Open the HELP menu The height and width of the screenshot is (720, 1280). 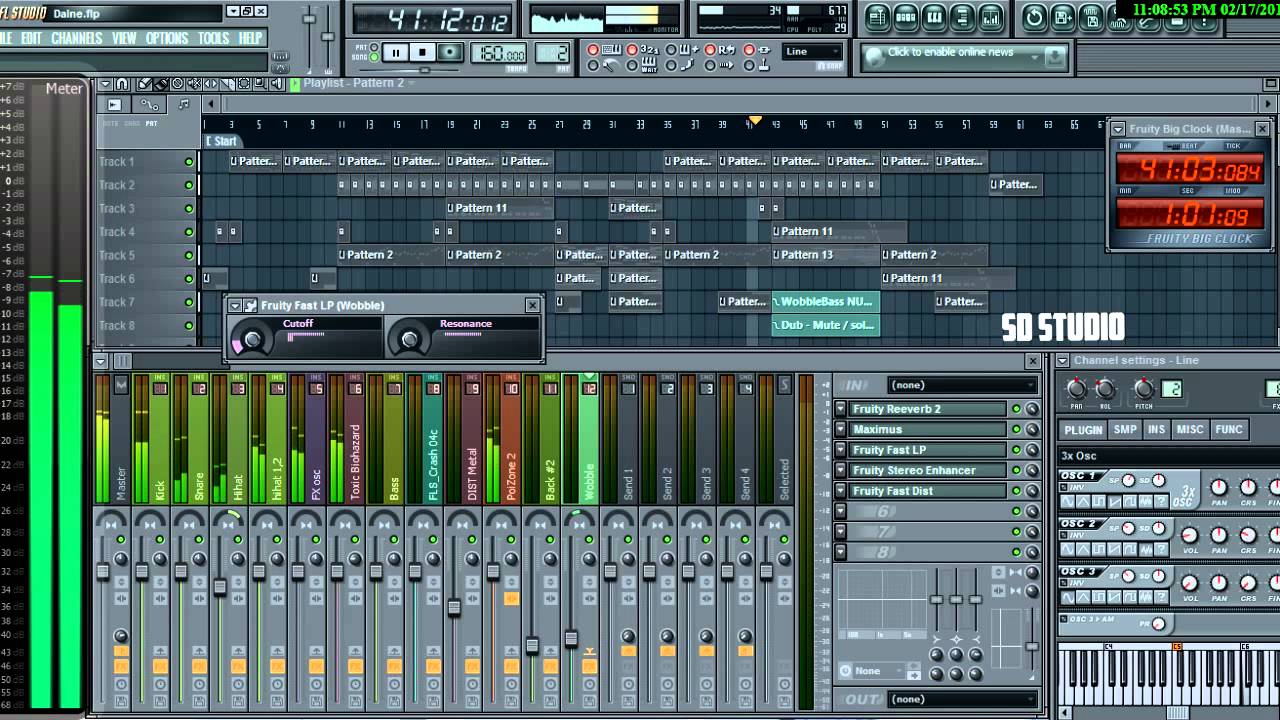(250, 38)
